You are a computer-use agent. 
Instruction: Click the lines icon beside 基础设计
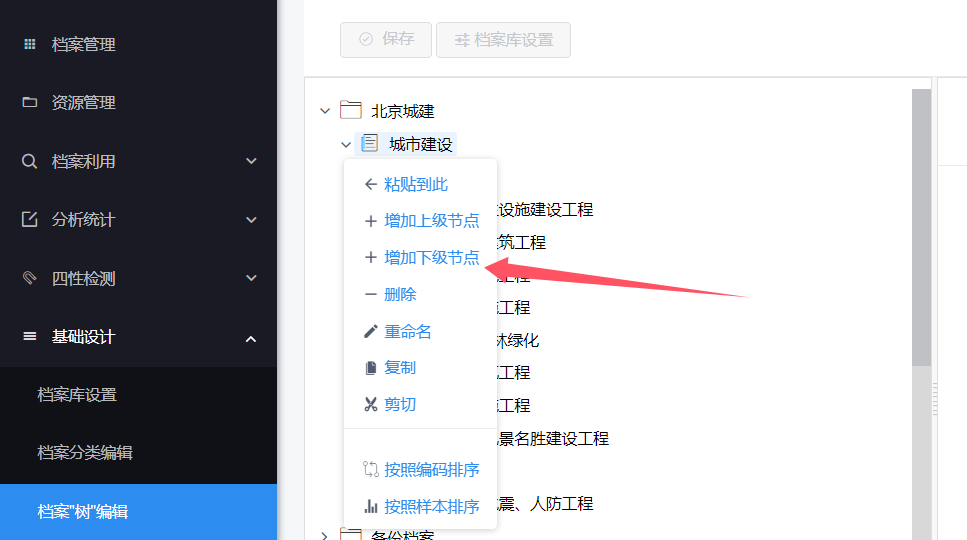30,336
